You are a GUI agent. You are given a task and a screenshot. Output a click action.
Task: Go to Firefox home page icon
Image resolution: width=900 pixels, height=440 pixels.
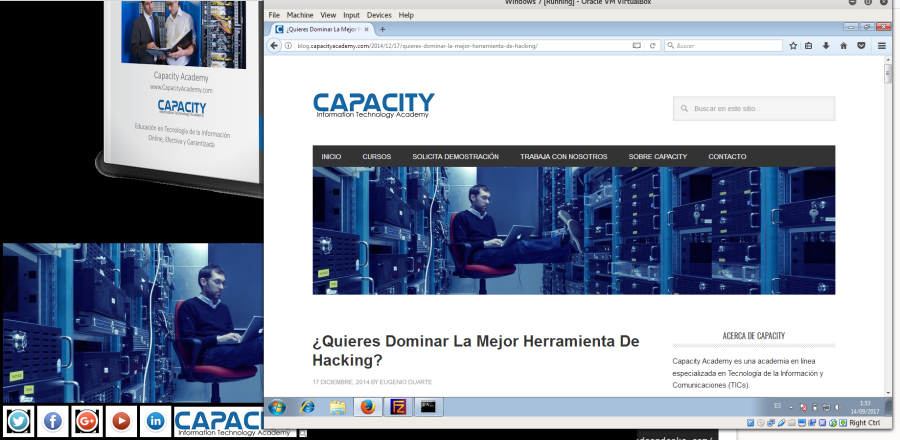coord(843,46)
